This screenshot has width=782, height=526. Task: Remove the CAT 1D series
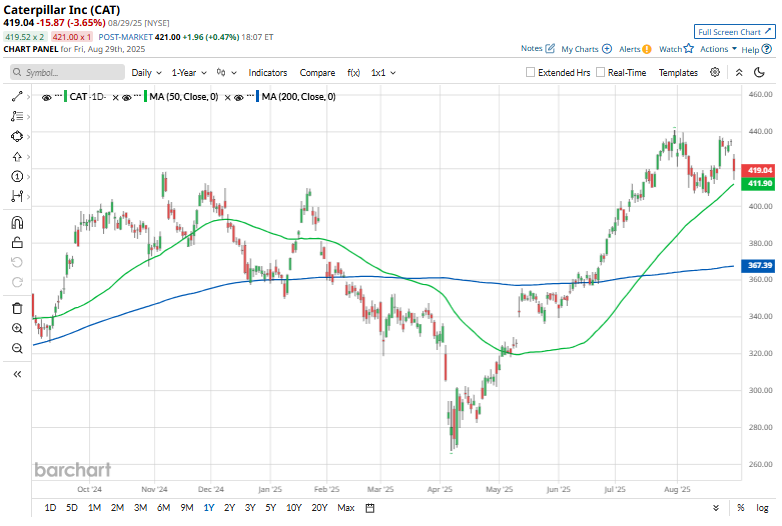coord(115,98)
